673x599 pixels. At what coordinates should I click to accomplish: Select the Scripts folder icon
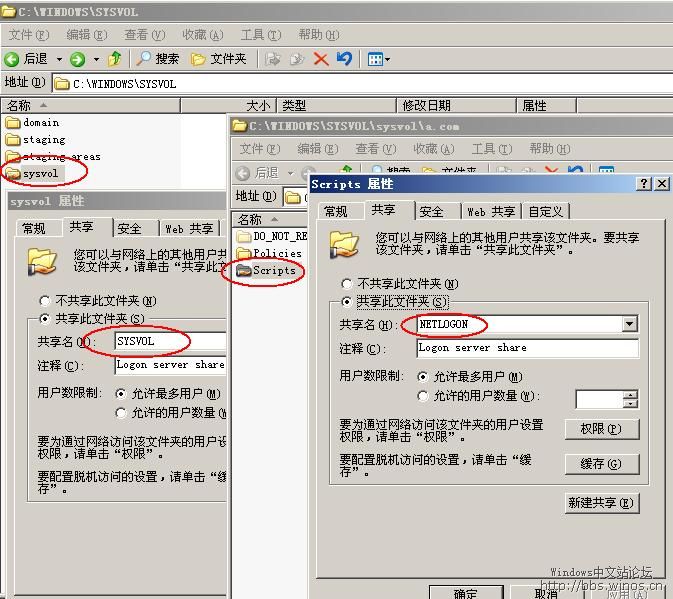244,270
